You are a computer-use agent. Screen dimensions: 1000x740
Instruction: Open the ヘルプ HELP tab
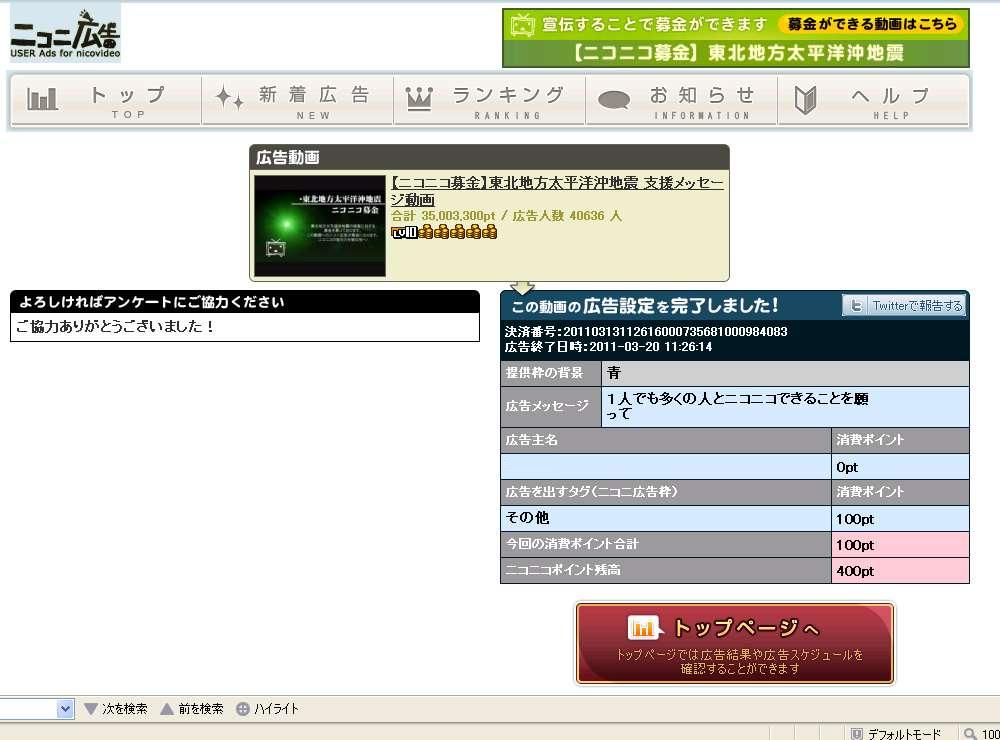(873, 101)
